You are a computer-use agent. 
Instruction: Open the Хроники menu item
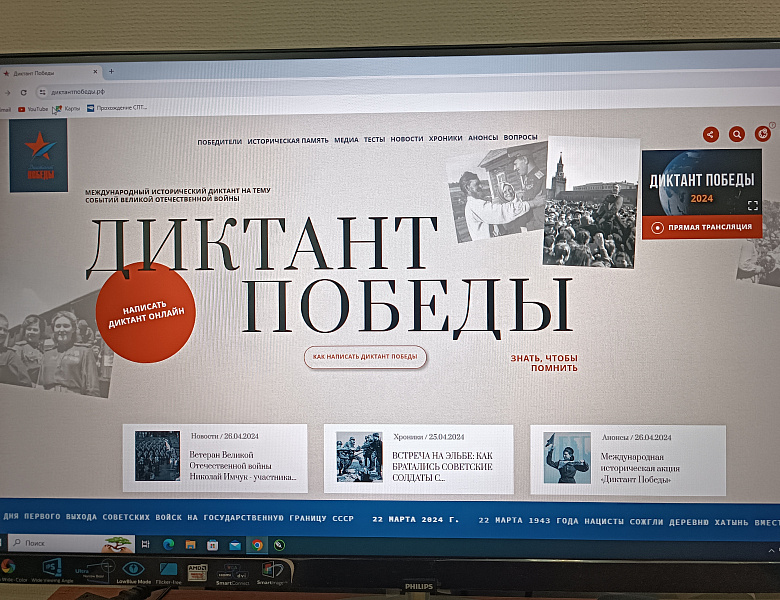pyautogui.click(x=445, y=138)
